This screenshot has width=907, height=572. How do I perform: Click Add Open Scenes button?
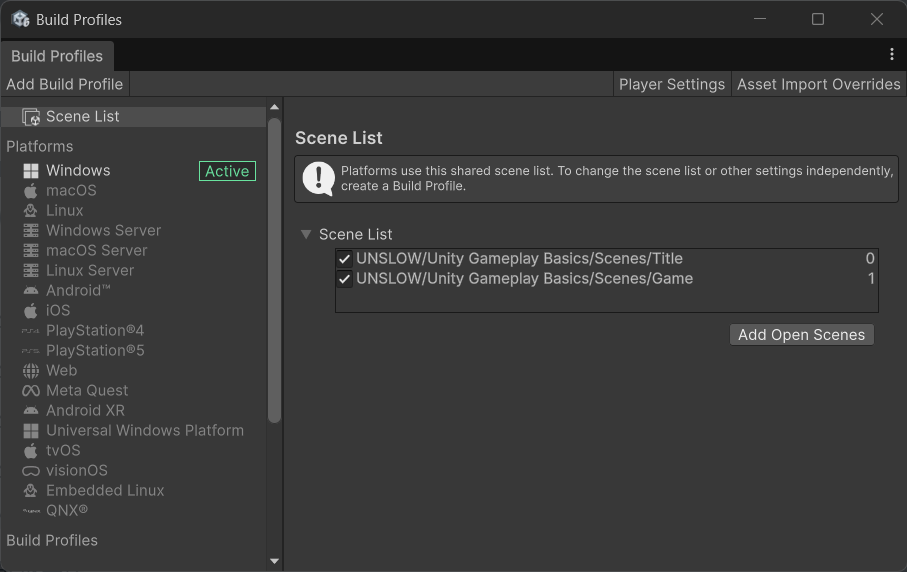[x=801, y=335]
